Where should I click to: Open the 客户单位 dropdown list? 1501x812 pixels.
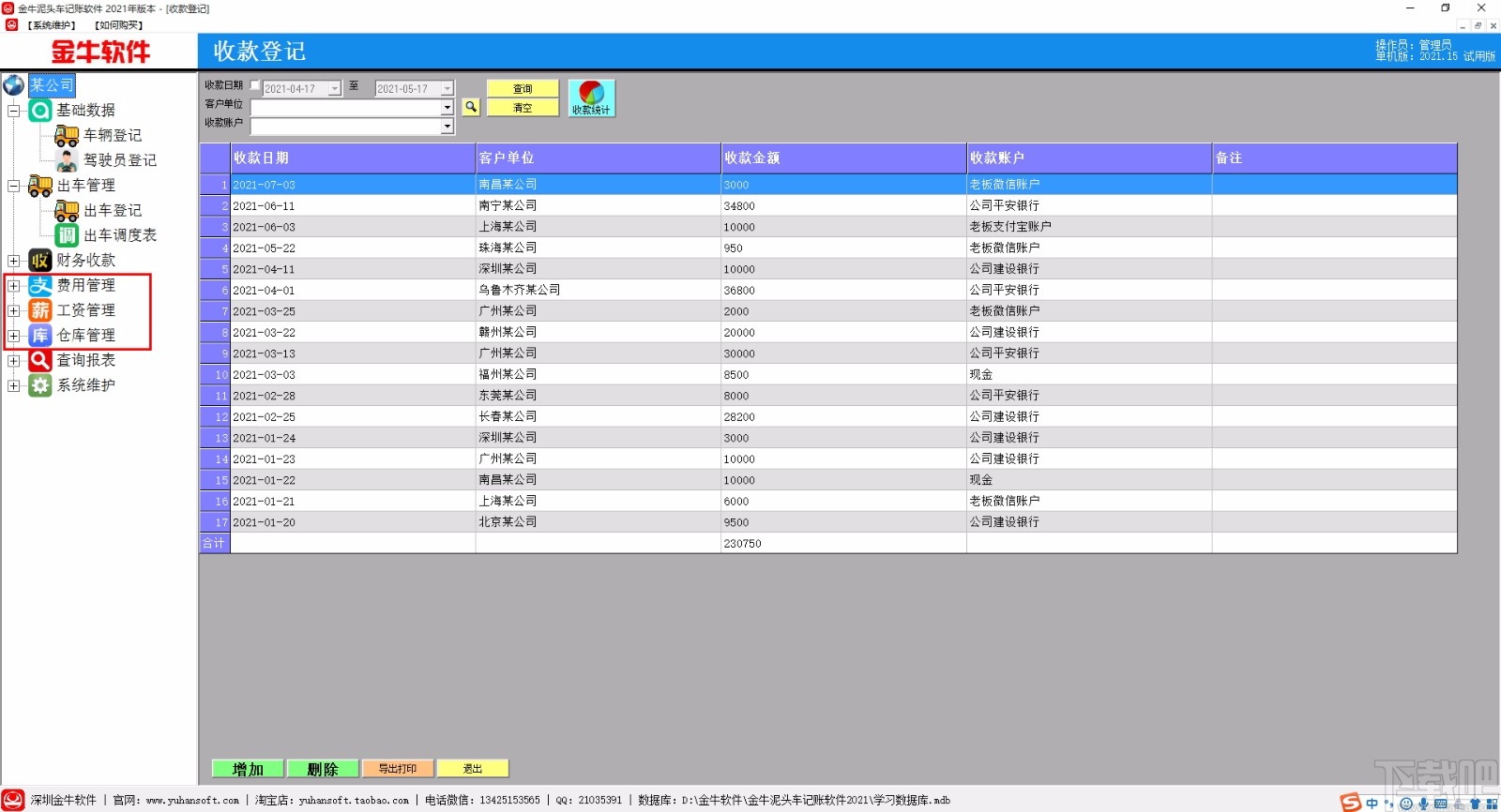pyautogui.click(x=447, y=107)
